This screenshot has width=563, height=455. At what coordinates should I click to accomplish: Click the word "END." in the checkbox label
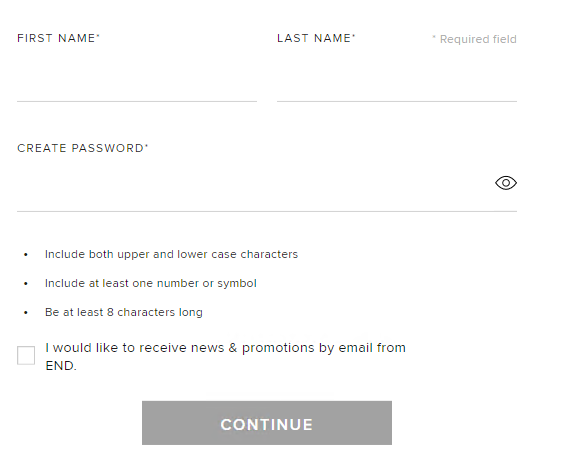(61, 366)
